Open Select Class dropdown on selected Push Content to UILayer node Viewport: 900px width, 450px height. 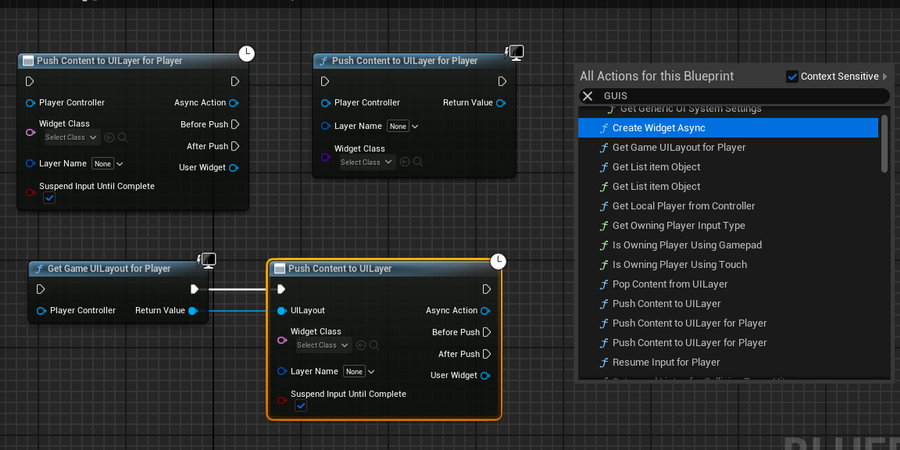[323, 346]
